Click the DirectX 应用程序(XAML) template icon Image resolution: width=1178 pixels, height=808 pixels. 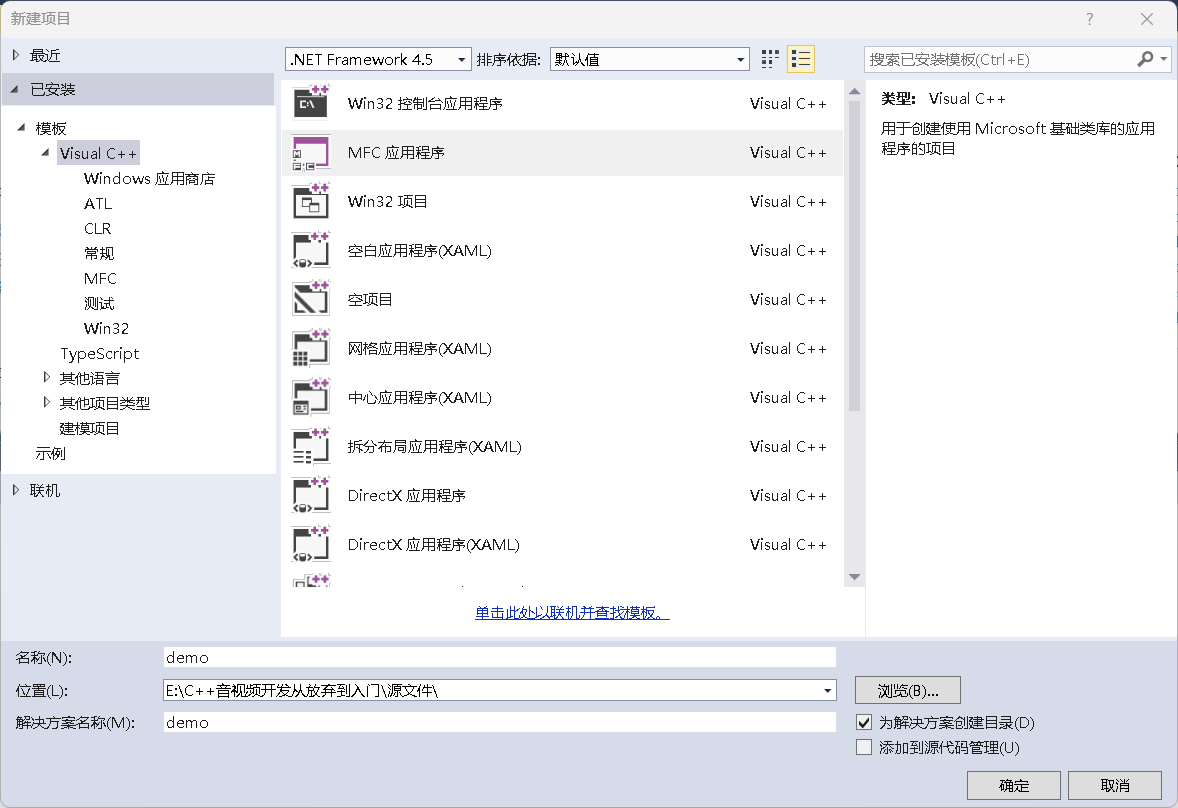coord(311,544)
